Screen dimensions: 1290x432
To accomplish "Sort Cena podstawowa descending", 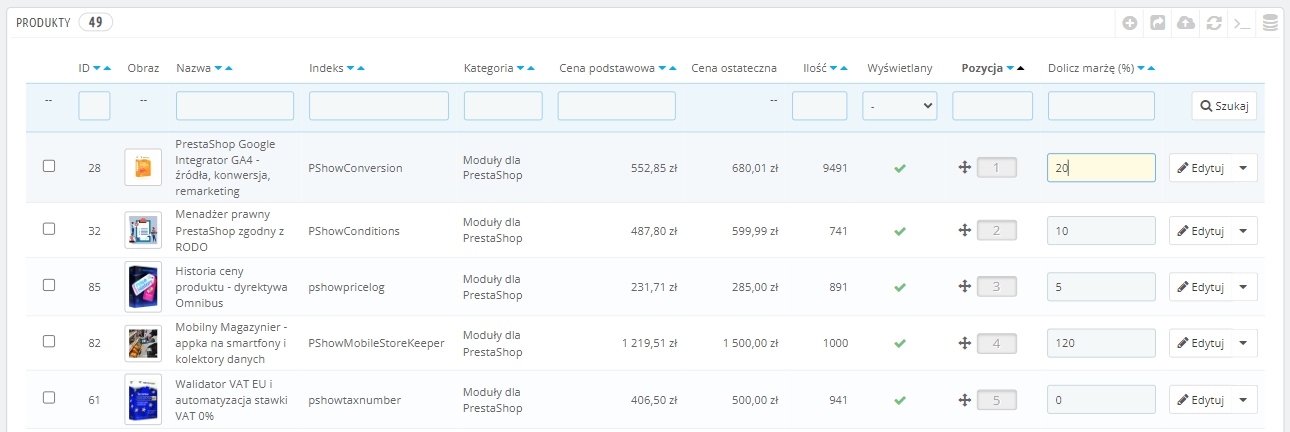I will coord(662,68).
